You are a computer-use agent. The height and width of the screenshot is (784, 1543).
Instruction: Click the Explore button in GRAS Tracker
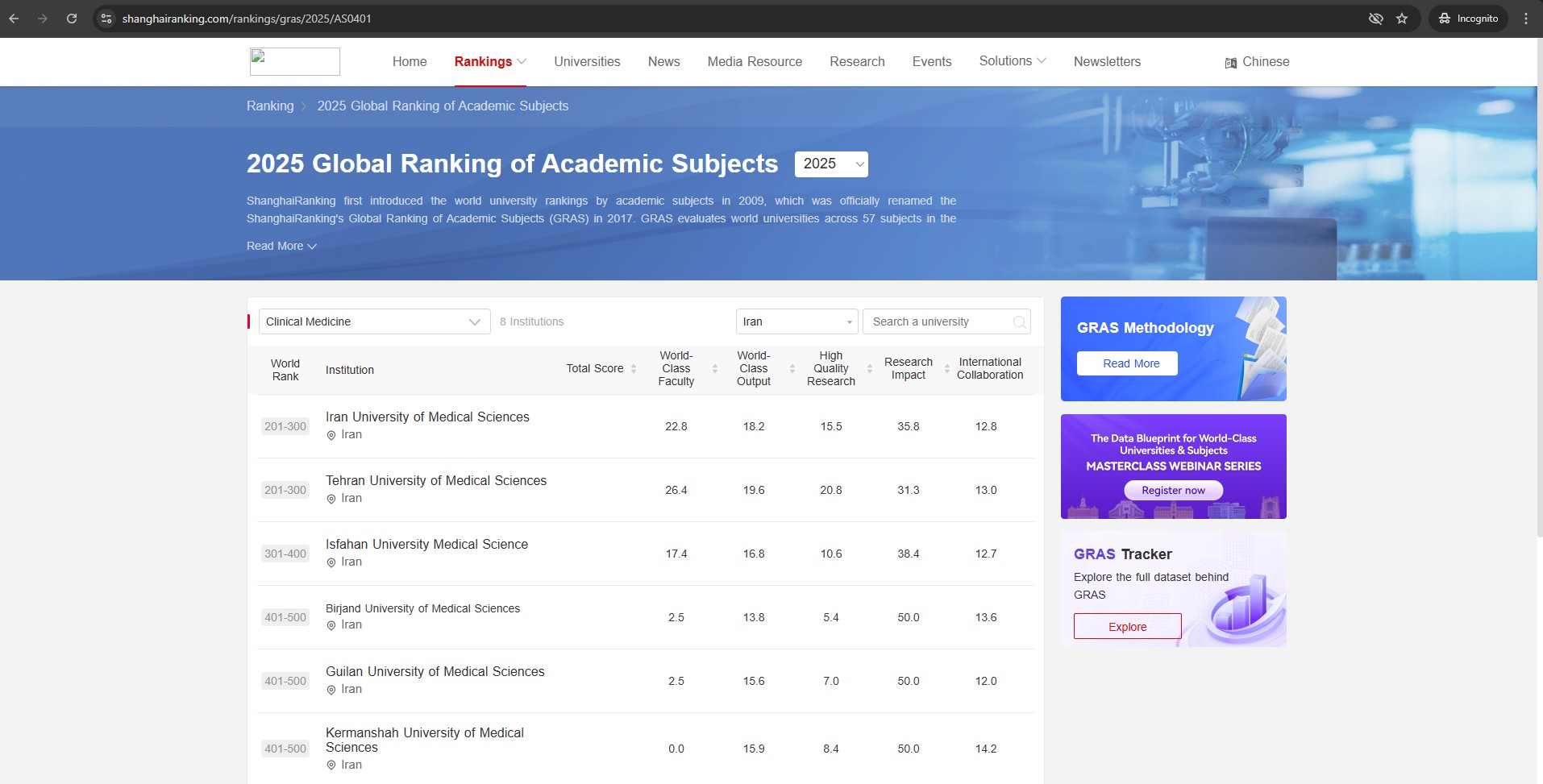click(x=1127, y=627)
